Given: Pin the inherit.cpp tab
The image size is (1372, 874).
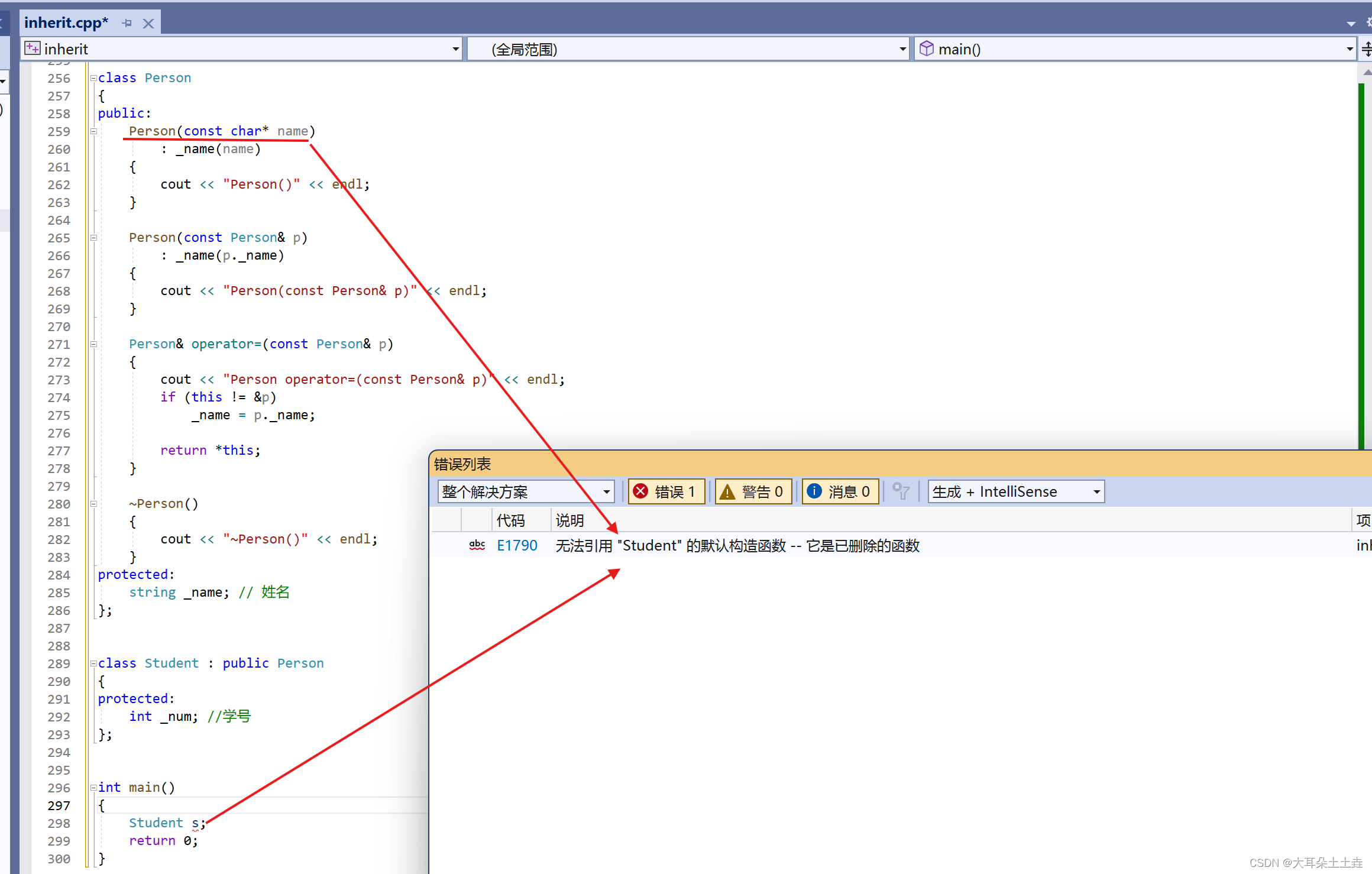Looking at the screenshot, I should (127, 23).
